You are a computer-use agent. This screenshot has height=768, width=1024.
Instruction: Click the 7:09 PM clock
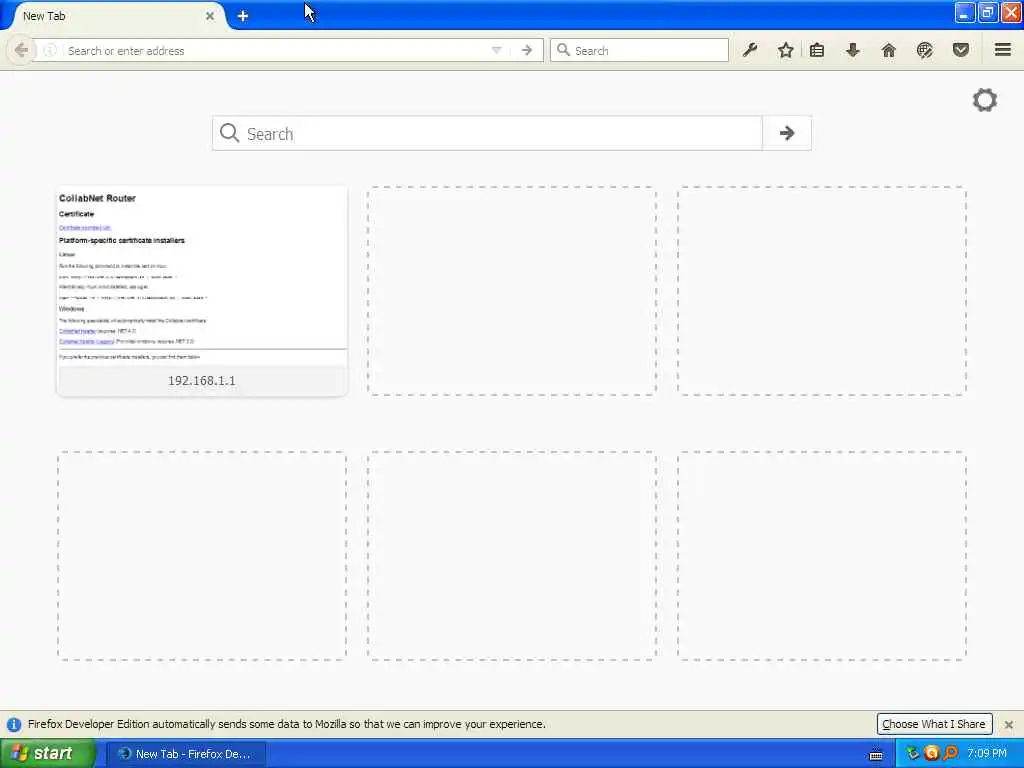(987, 754)
